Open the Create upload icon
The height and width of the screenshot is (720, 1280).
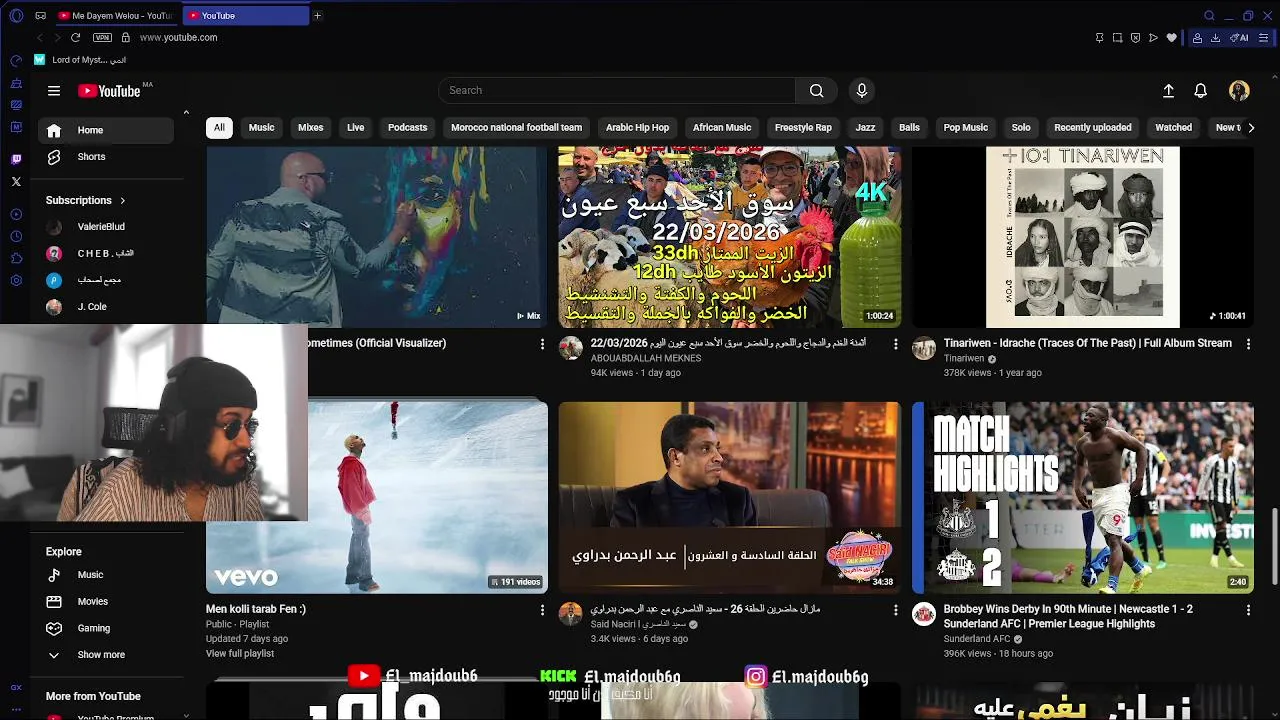click(x=1168, y=91)
